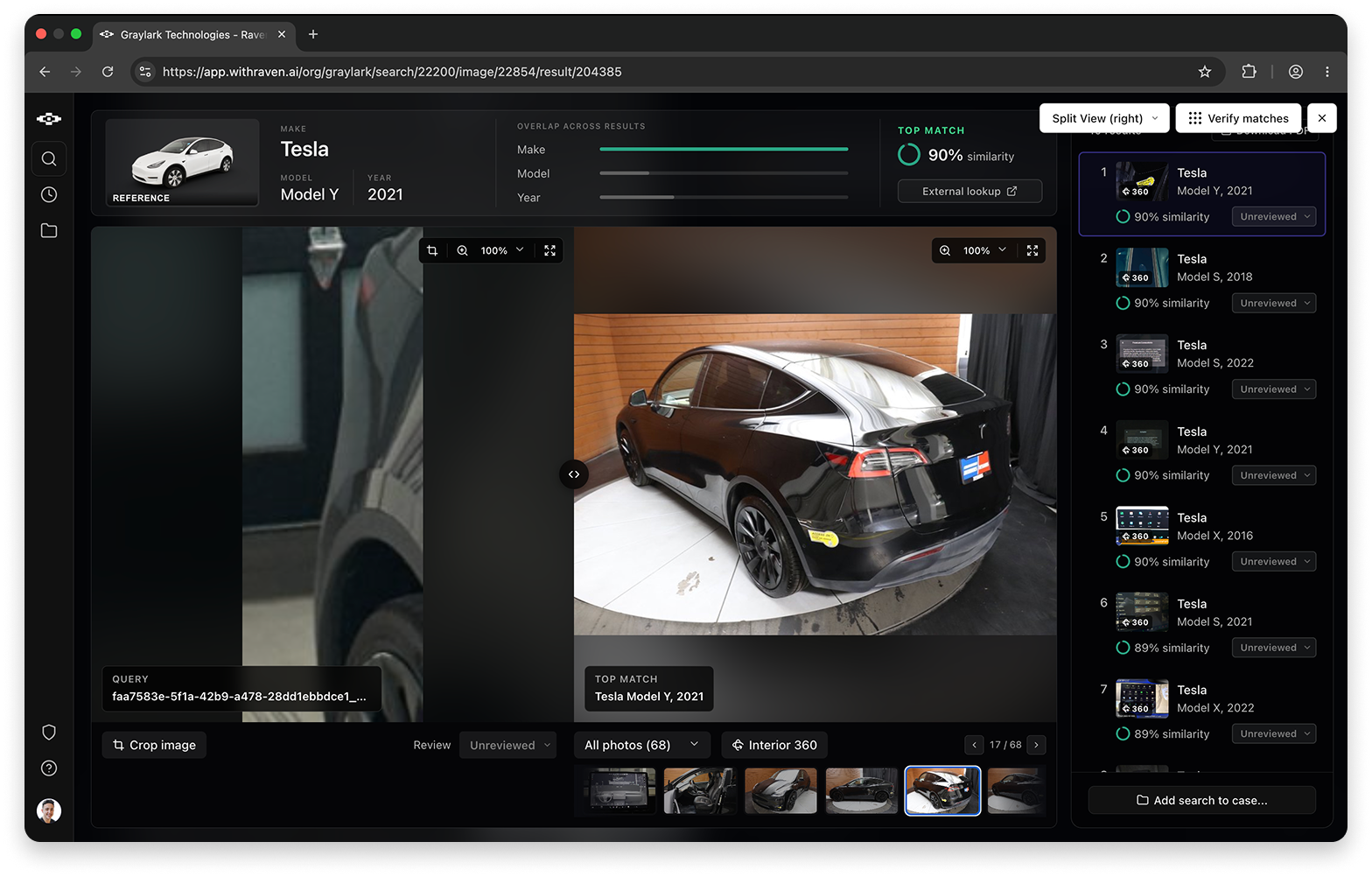1372x877 pixels.
Task: Open a new browser tab
Action: click(x=313, y=34)
